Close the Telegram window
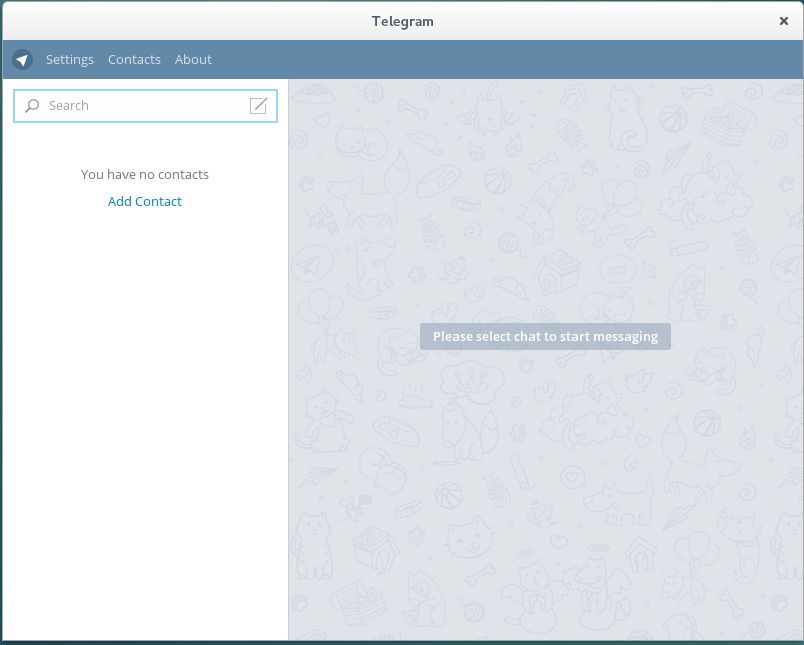The height and width of the screenshot is (645, 804). tap(783, 21)
